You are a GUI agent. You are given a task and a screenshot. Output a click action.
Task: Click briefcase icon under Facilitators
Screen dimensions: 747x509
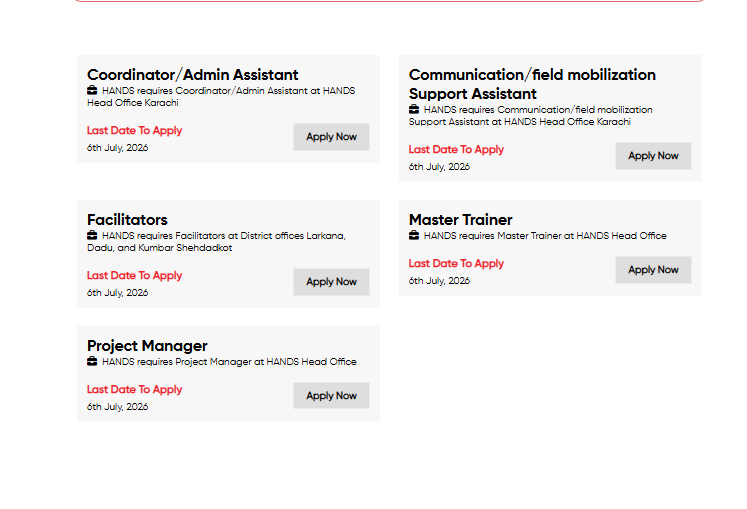92,235
